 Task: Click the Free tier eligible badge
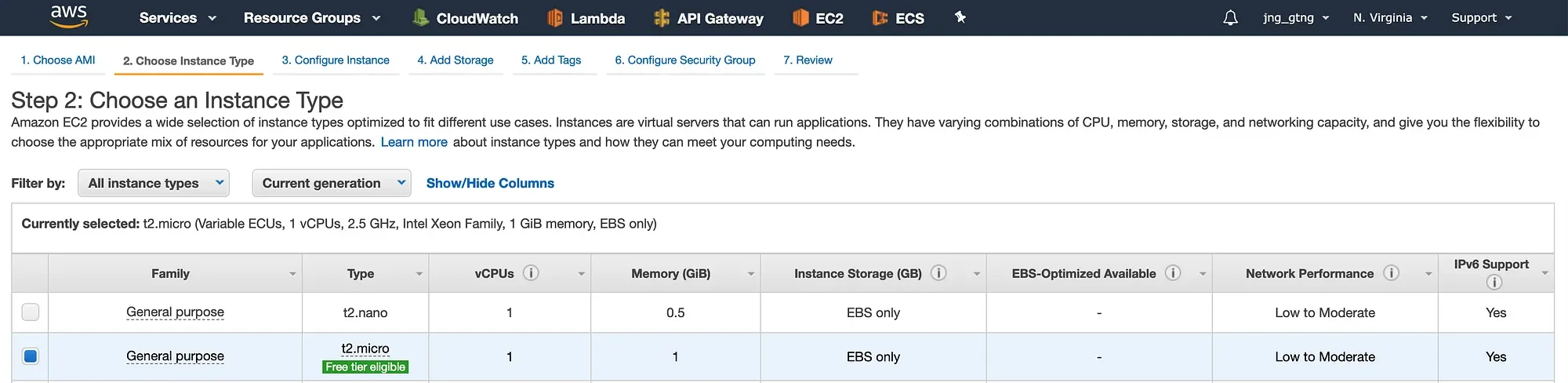coord(365,367)
